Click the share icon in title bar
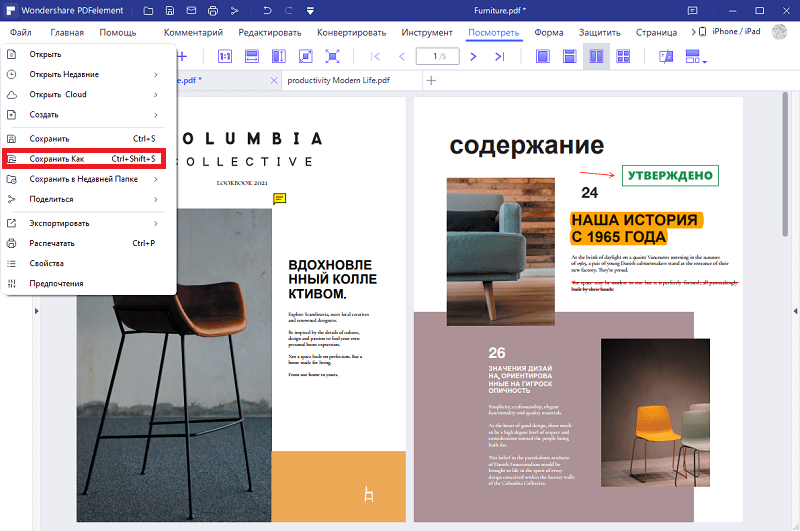This screenshot has height=531, width=800. [x=234, y=10]
